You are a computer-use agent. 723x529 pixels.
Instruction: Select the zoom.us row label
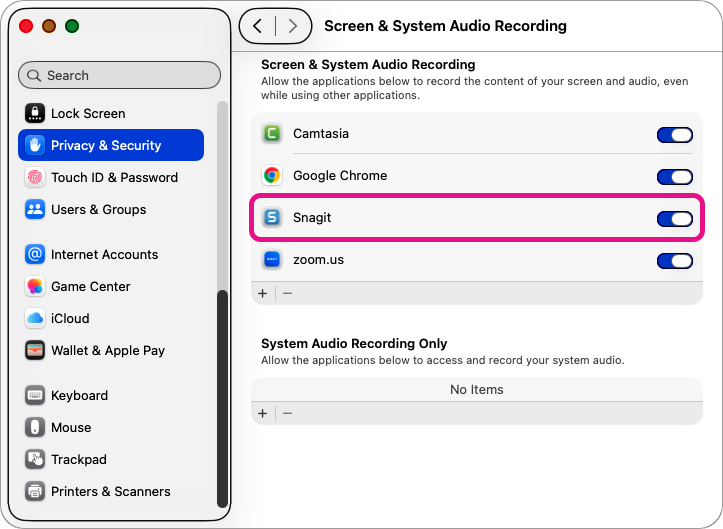click(319, 260)
